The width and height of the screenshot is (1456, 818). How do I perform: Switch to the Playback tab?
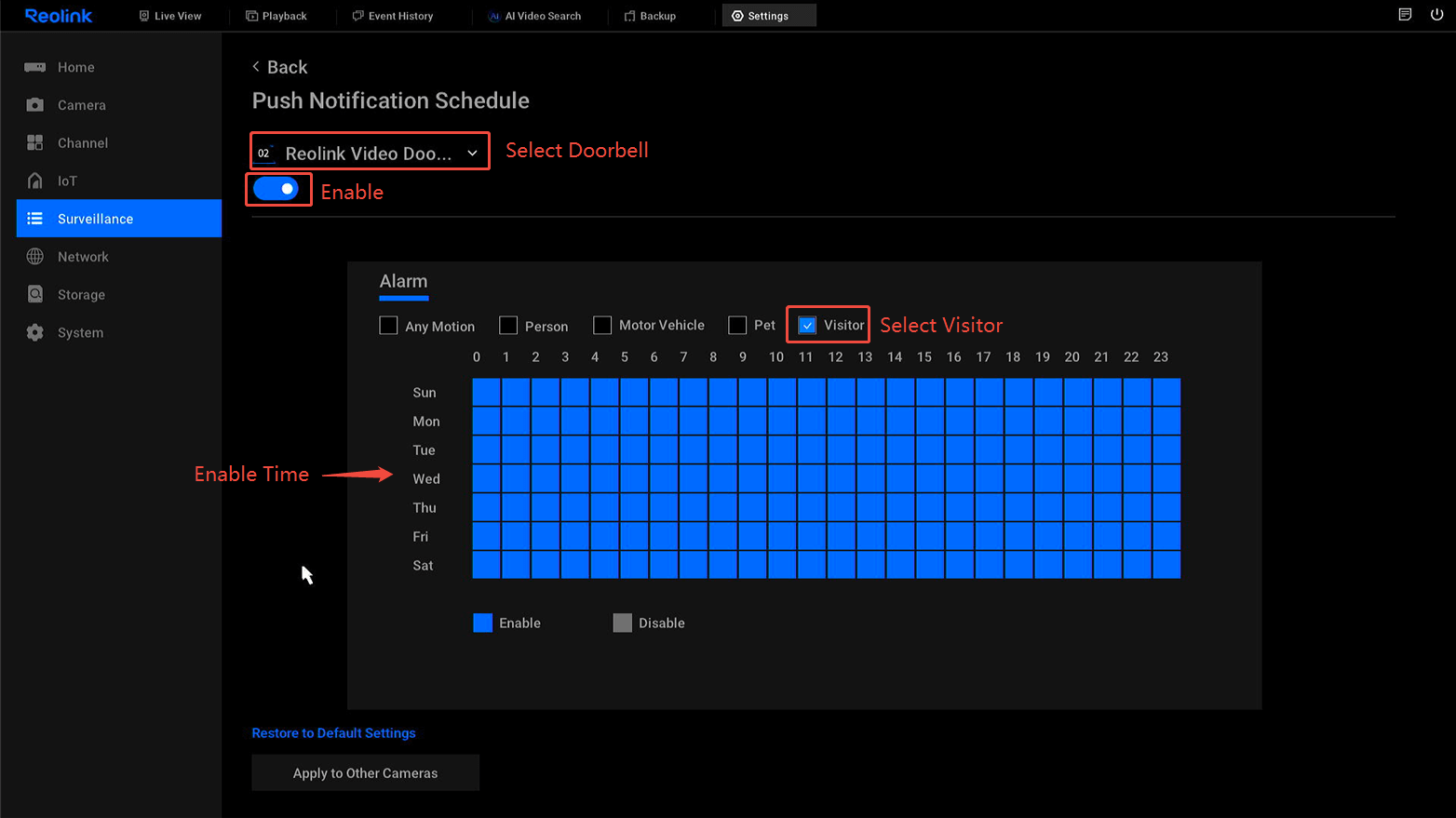pos(276,16)
